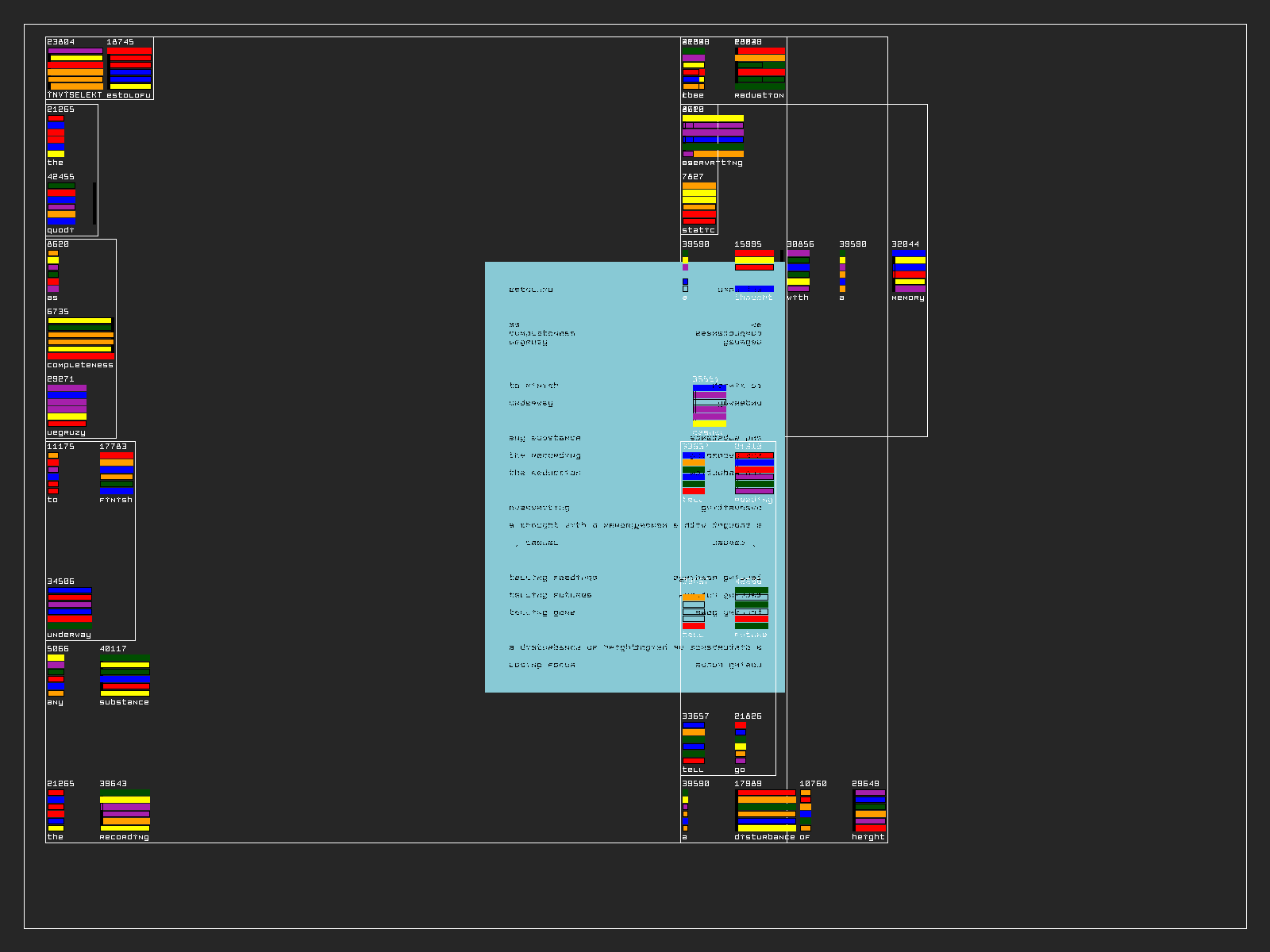Select the "estolofu" block numbered 18745

pyautogui.click(x=129, y=68)
